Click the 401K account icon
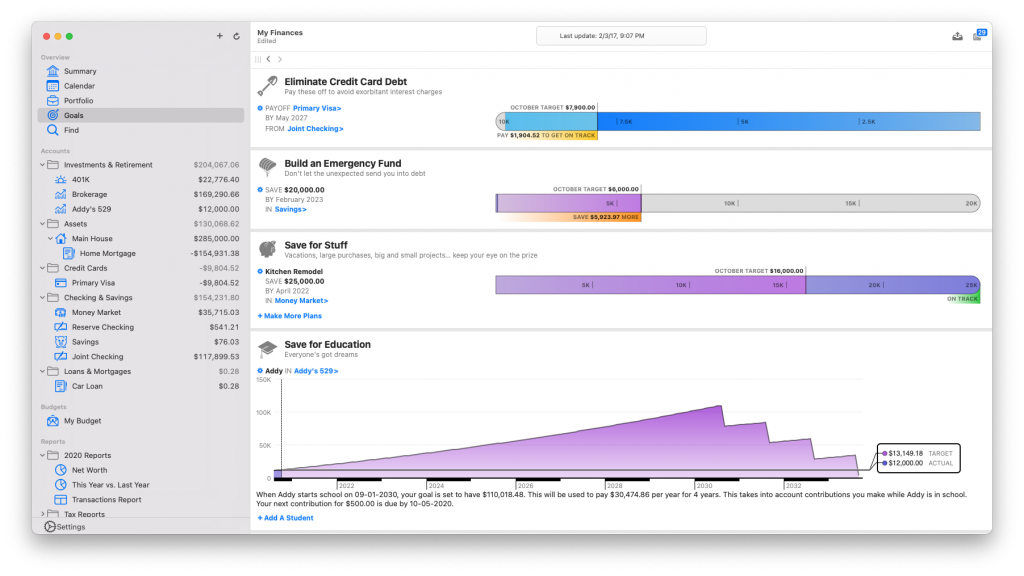The width and height of the screenshot is (1024, 576). coord(61,180)
